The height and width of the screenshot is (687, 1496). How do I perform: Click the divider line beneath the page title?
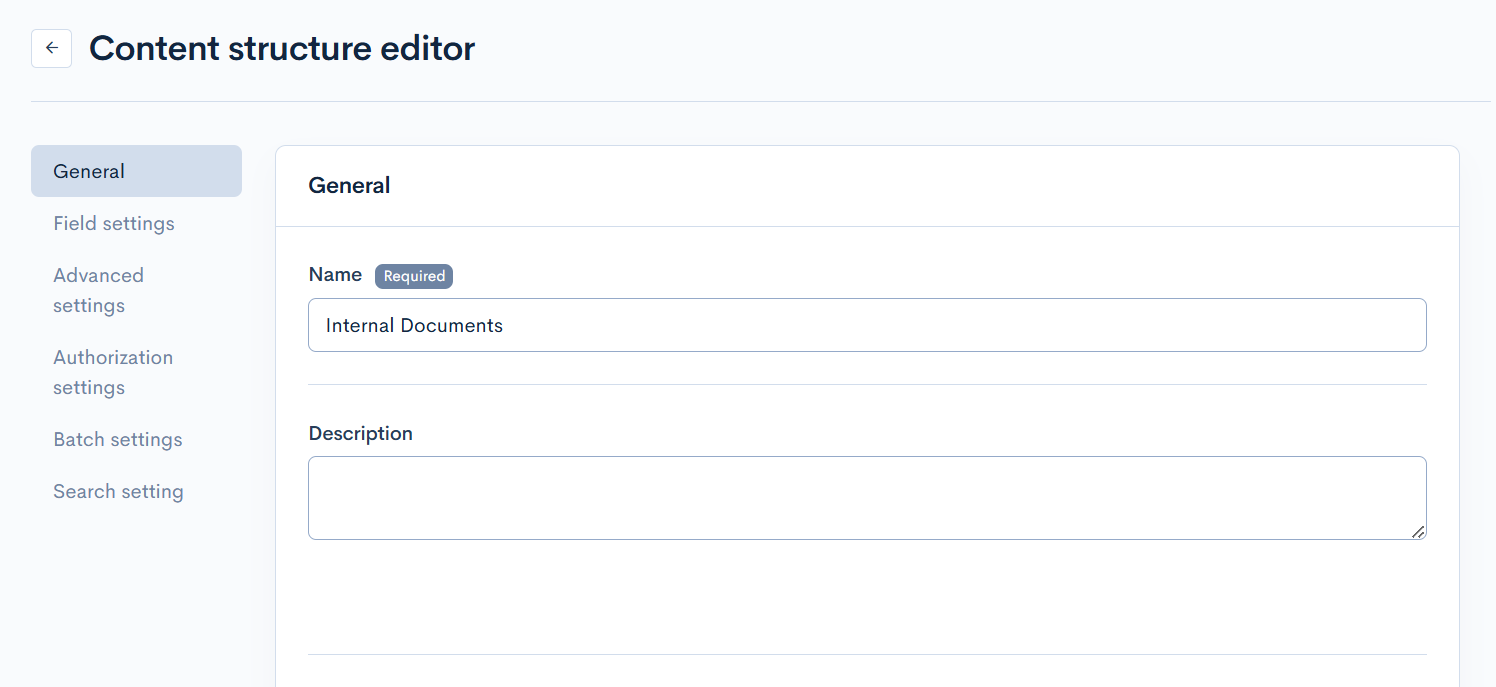(760, 101)
